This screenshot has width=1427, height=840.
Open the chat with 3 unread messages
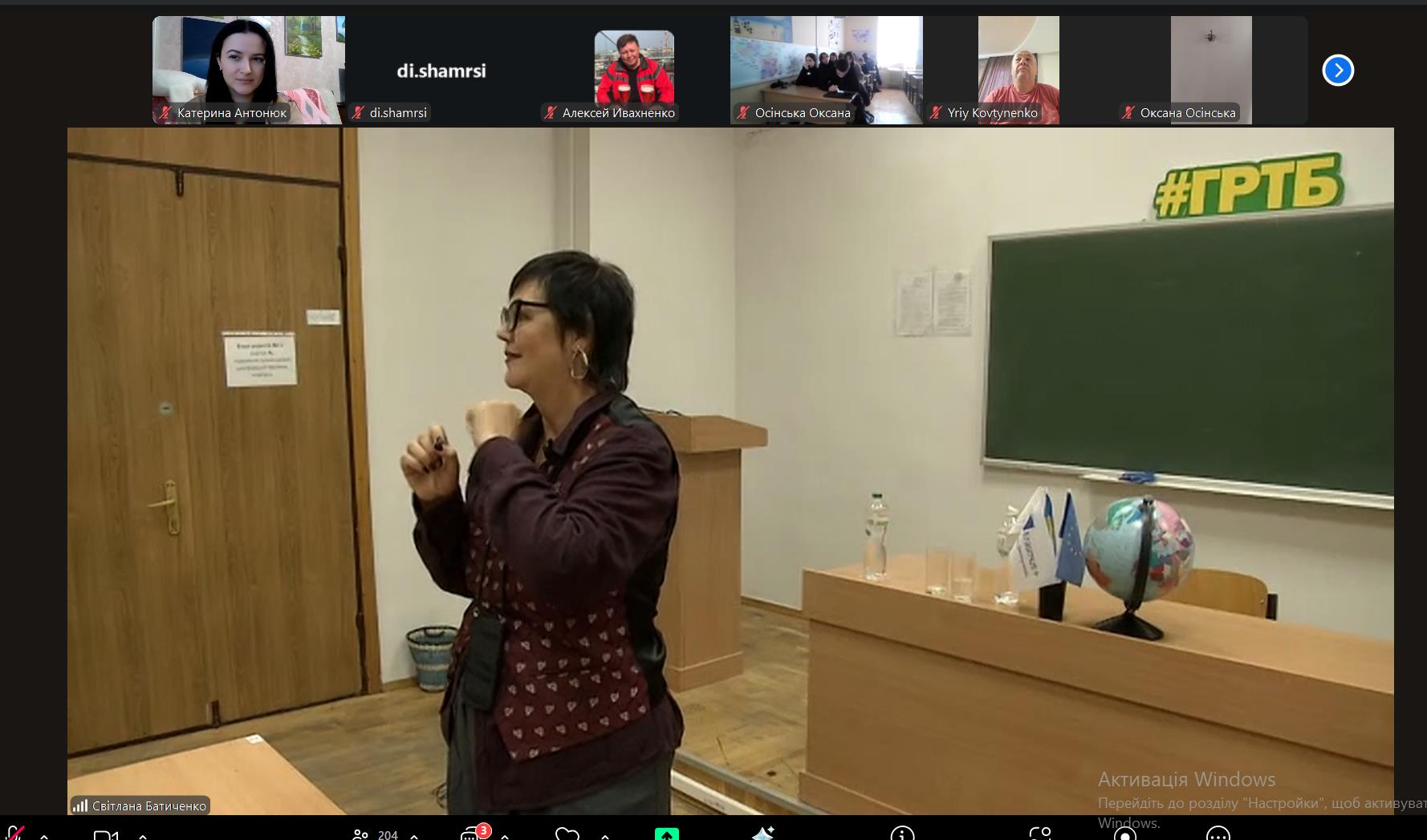coord(471,834)
